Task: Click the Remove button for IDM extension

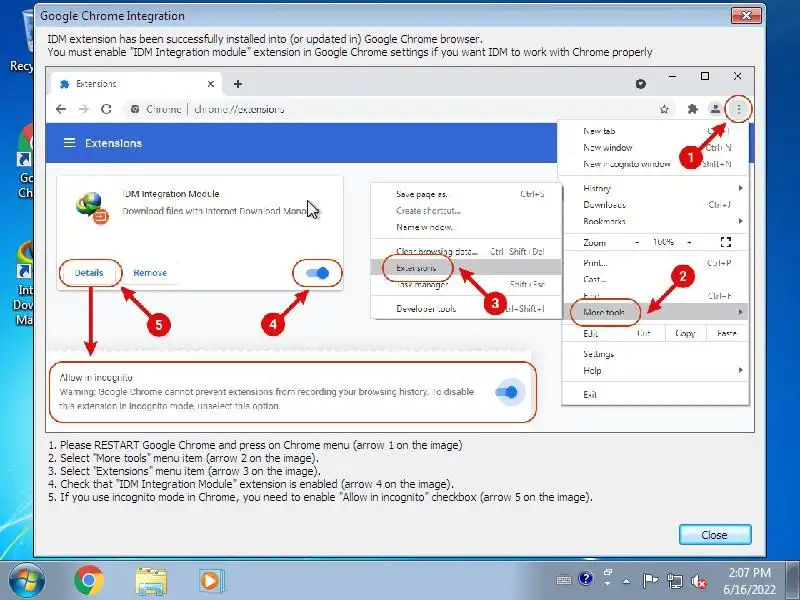Action: pyautogui.click(x=150, y=273)
